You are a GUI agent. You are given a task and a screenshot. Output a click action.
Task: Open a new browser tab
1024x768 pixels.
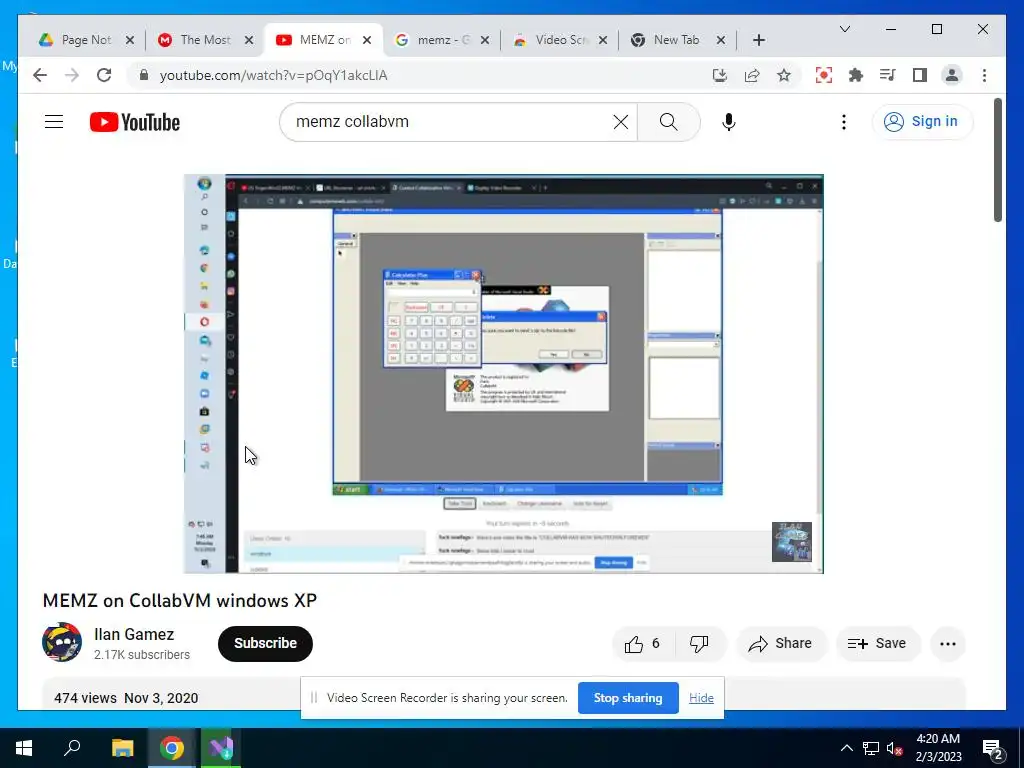coord(758,40)
